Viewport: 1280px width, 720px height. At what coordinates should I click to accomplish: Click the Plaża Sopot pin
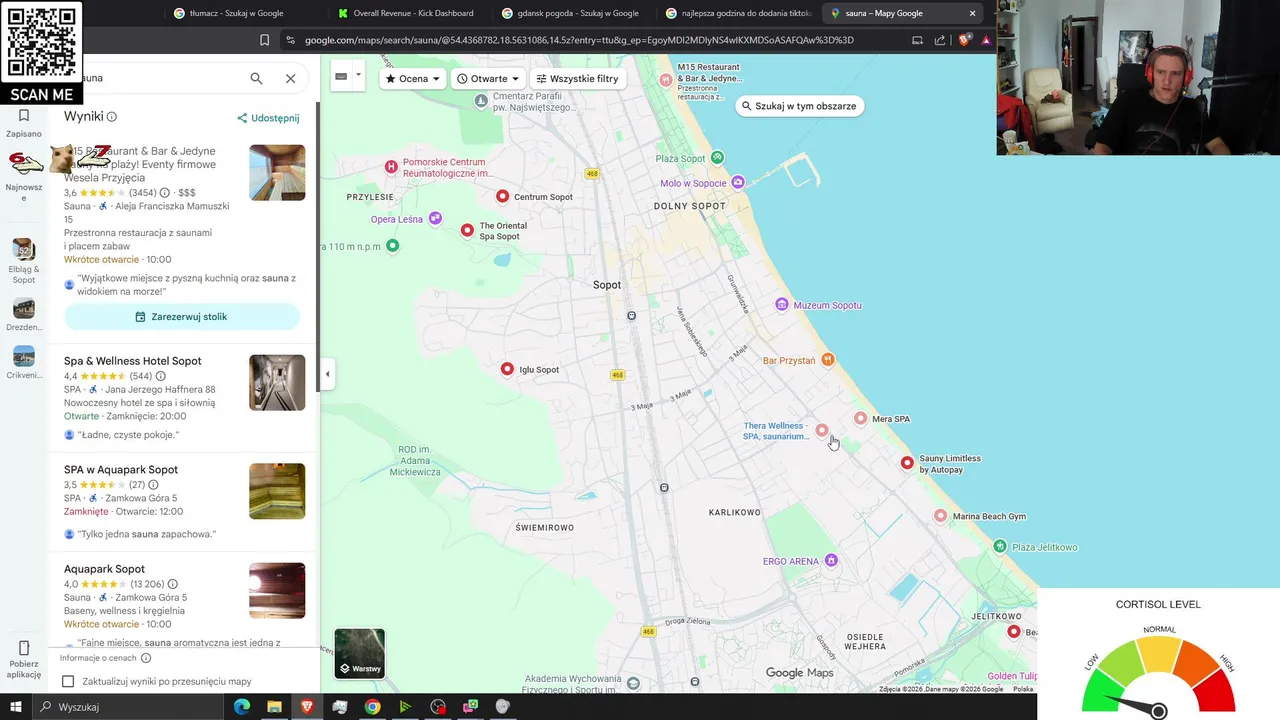coord(717,158)
